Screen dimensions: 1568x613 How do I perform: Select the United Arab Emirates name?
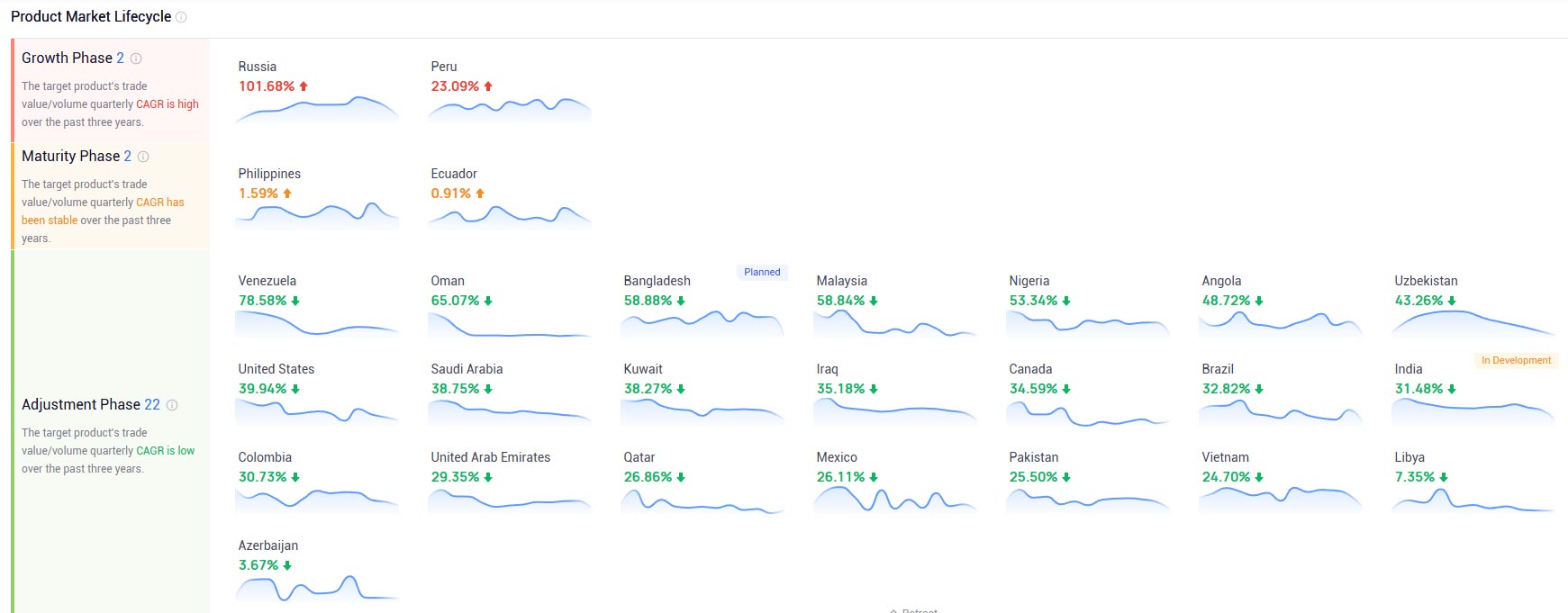coord(491,457)
